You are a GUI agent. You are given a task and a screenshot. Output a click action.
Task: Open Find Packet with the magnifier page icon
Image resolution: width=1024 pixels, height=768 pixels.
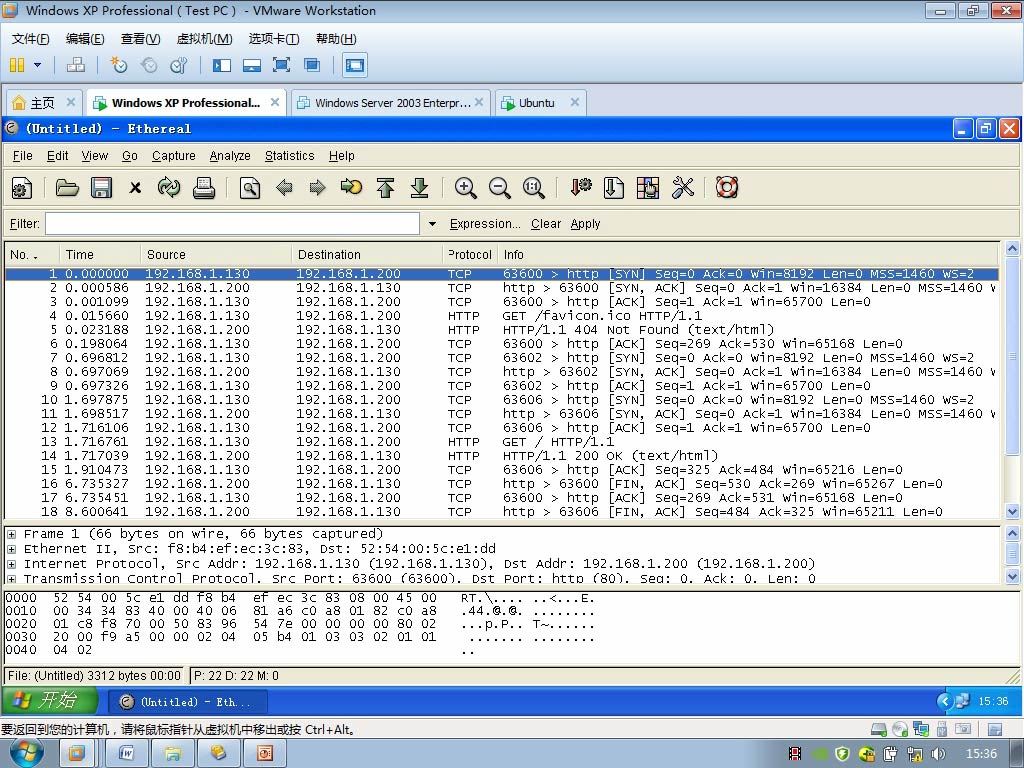pyautogui.click(x=250, y=189)
